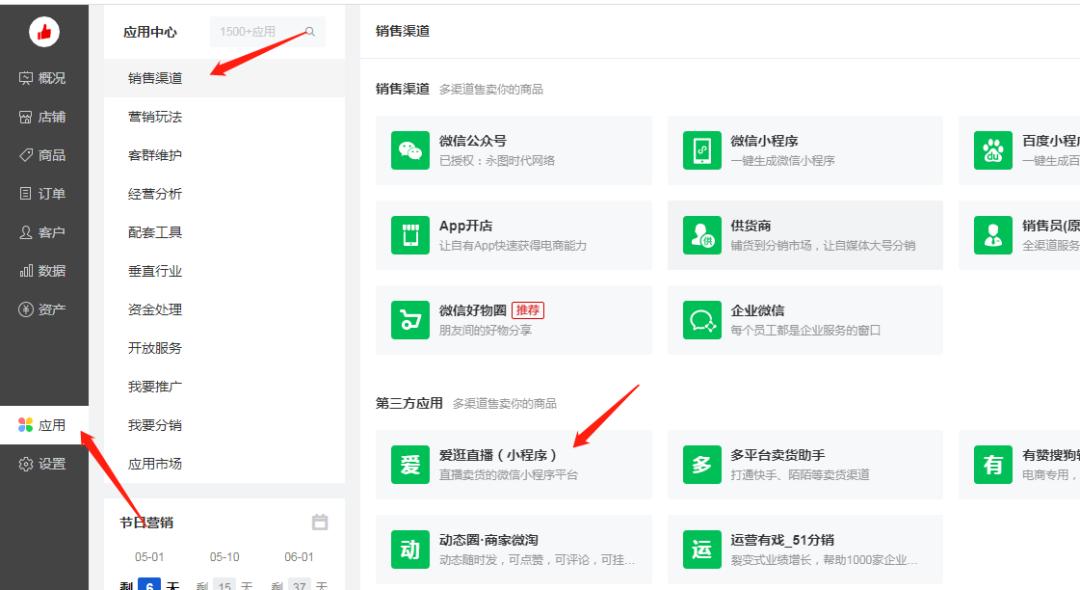Select the 企业微信 chat bubble icon

[701, 320]
